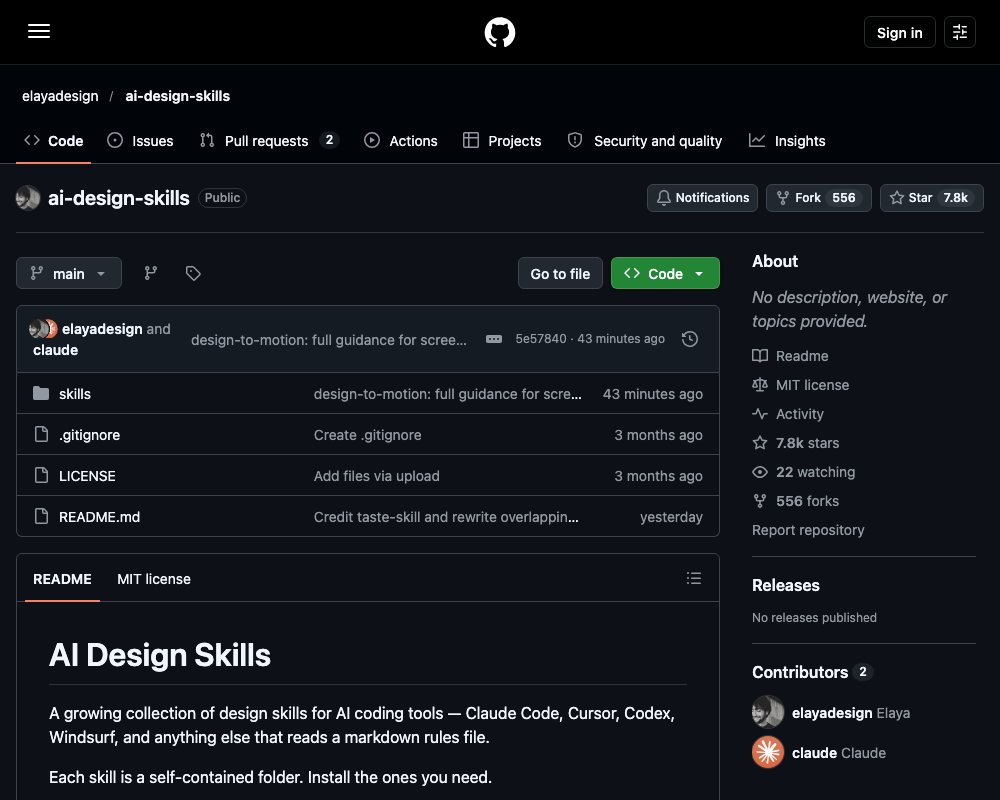1000x800 pixels.
Task: View branches via branch icon
Action: (151, 274)
